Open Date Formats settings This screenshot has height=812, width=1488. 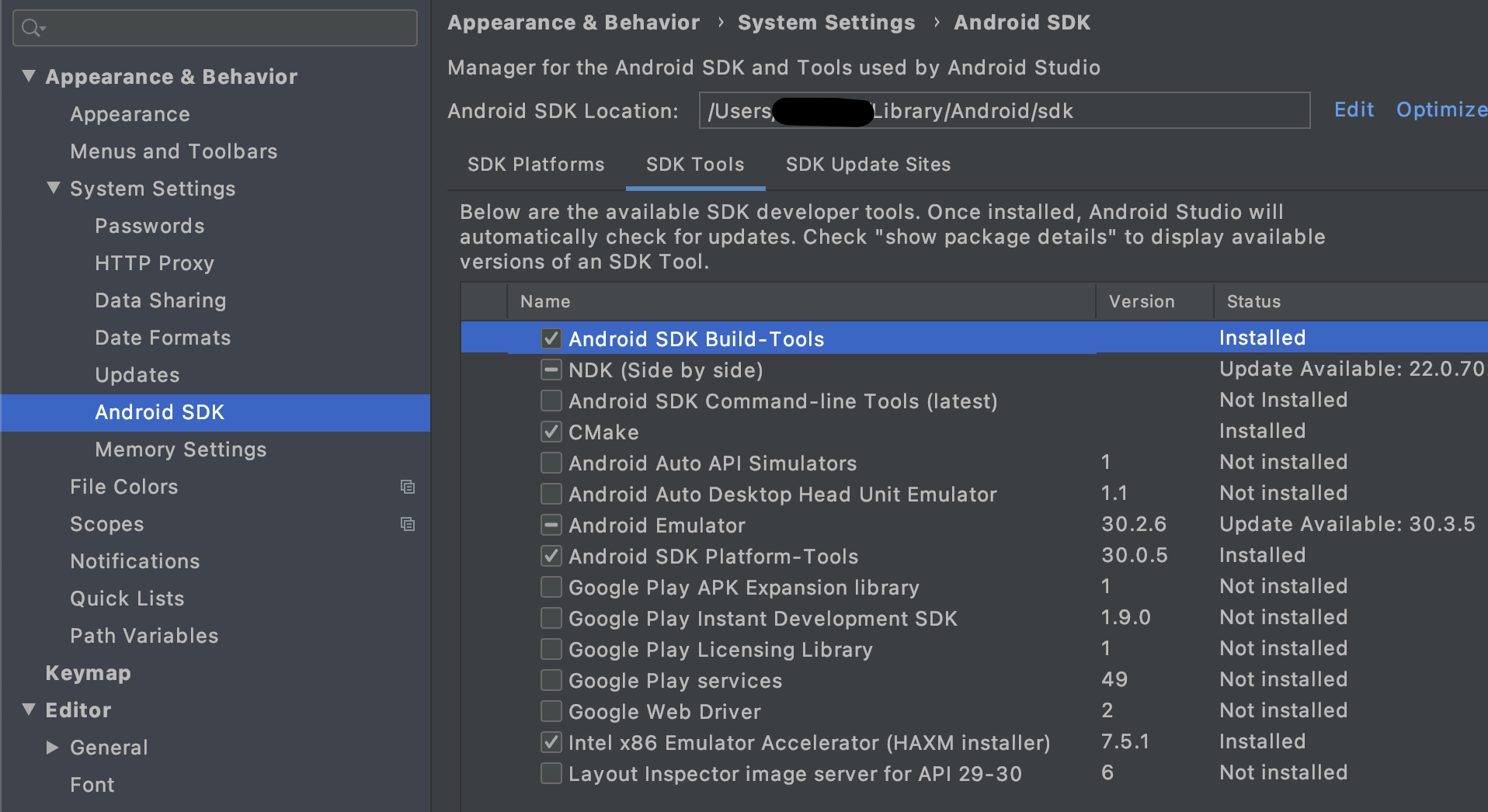(x=163, y=338)
